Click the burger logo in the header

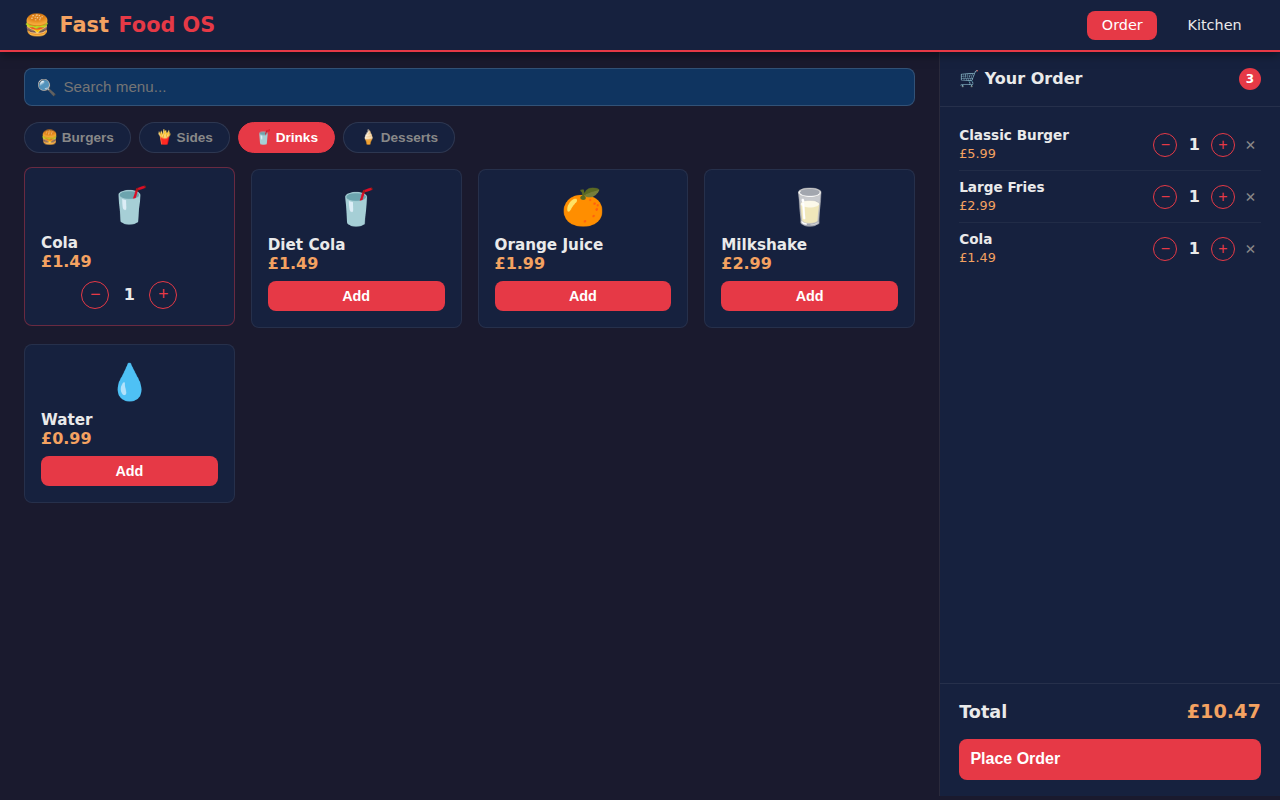tap(37, 24)
